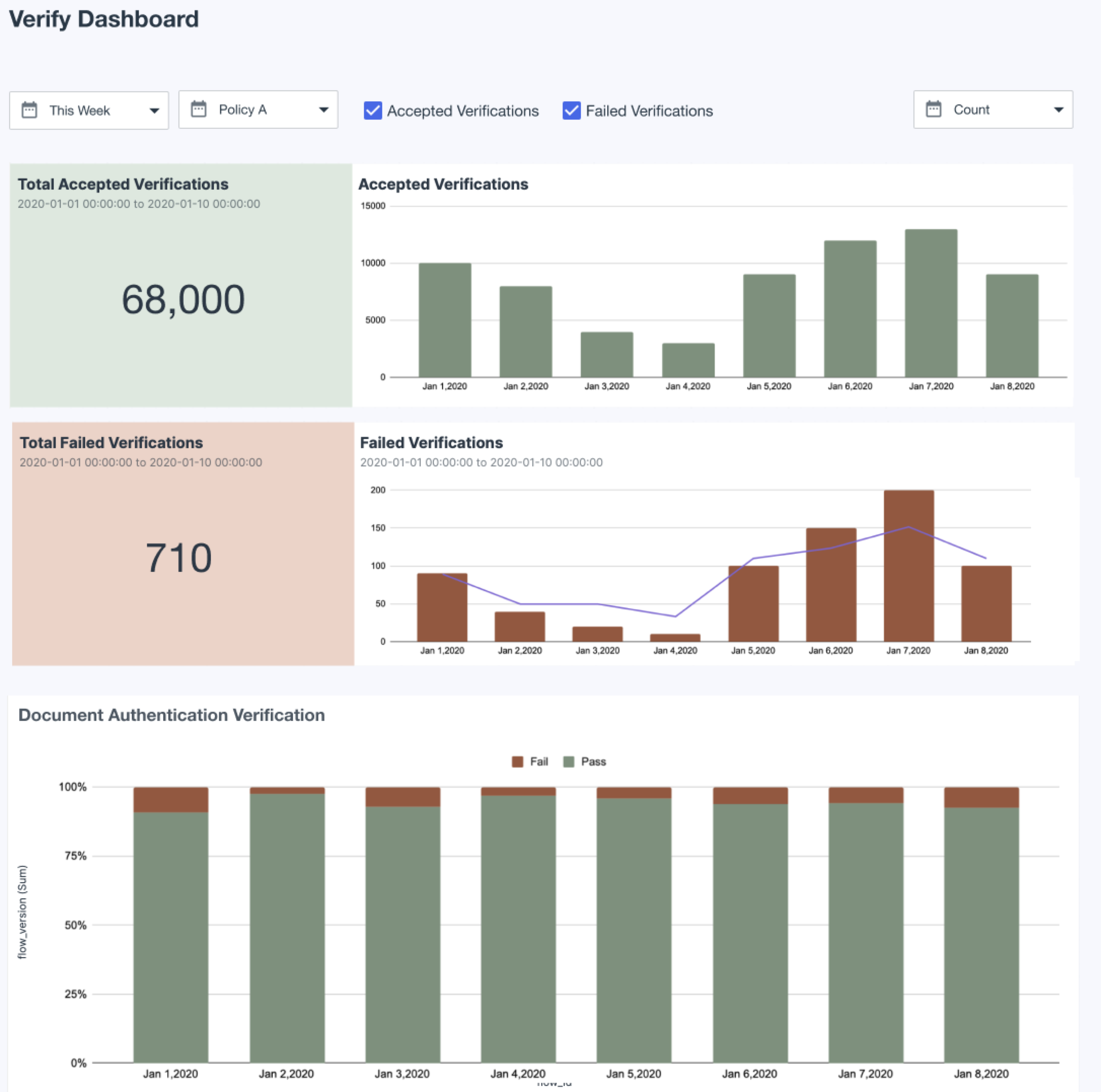1101x1092 pixels.
Task: Click Jan 3,2020 label under Accepted chart
Action: pyautogui.click(x=606, y=386)
